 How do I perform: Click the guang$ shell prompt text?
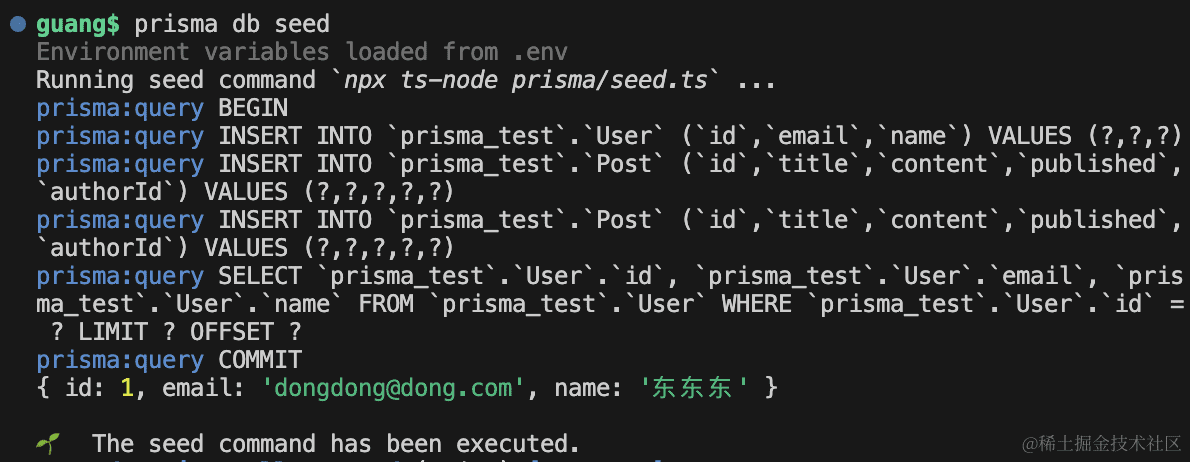pos(77,24)
